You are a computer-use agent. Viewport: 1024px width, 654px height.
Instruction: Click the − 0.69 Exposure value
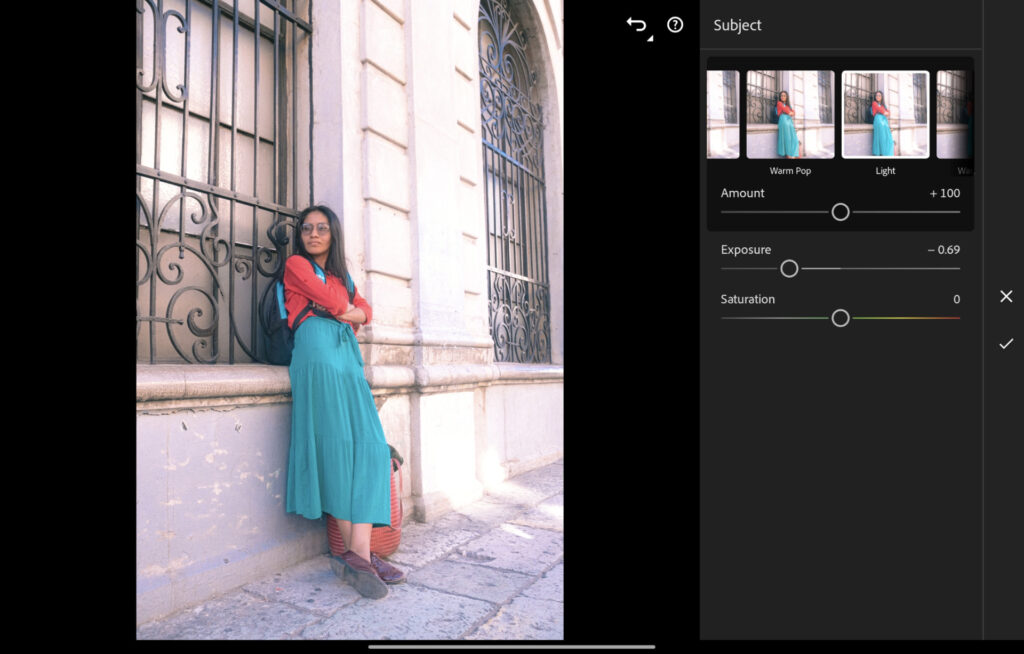click(941, 249)
